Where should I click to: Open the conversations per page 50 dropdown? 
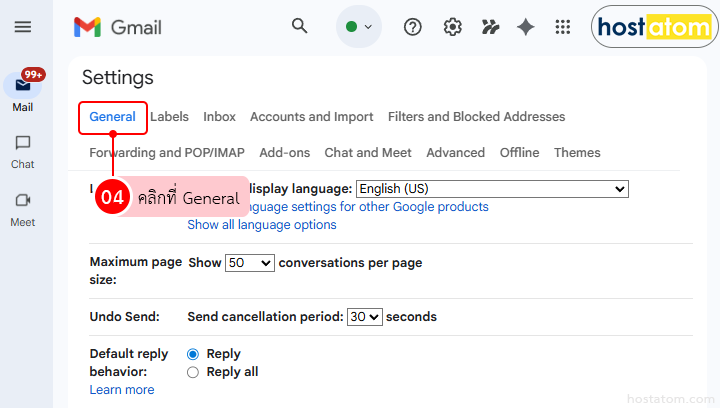[250, 263]
